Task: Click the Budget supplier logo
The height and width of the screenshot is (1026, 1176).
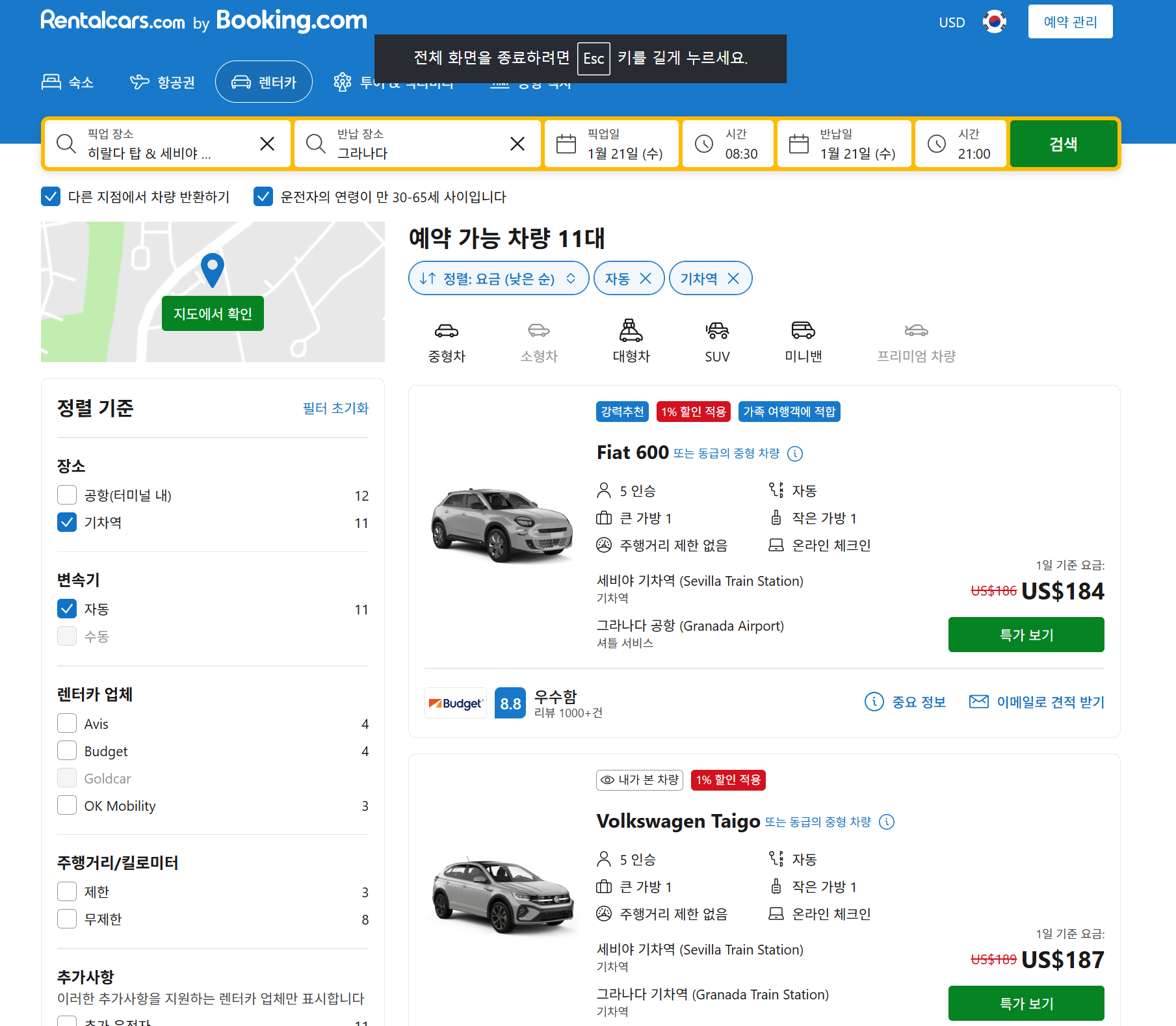Action: pos(456,703)
